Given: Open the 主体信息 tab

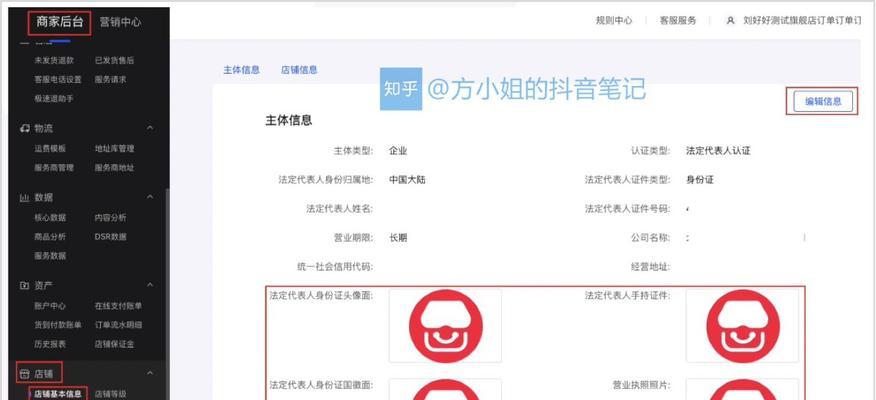Looking at the screenshot, I should click(x=241, y=70).
